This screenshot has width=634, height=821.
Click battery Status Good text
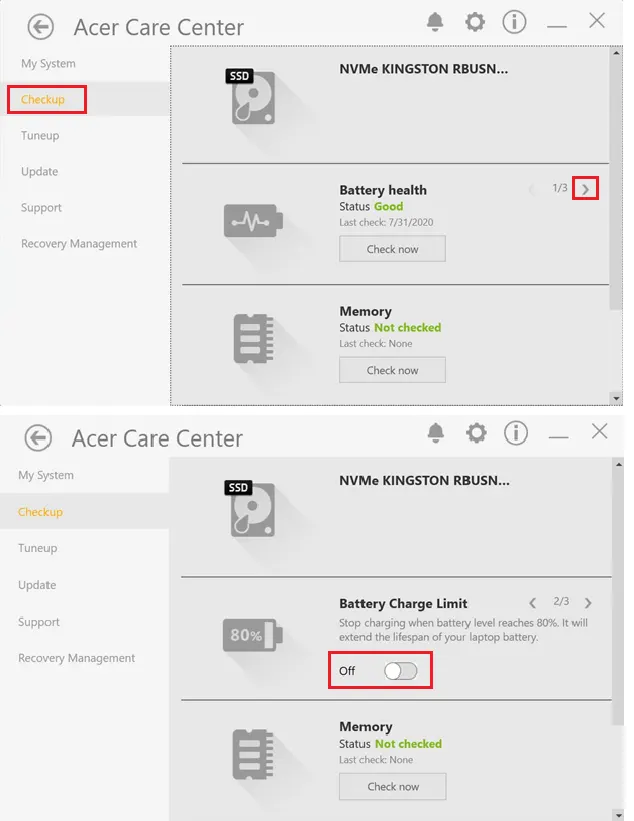coord(371,206)
